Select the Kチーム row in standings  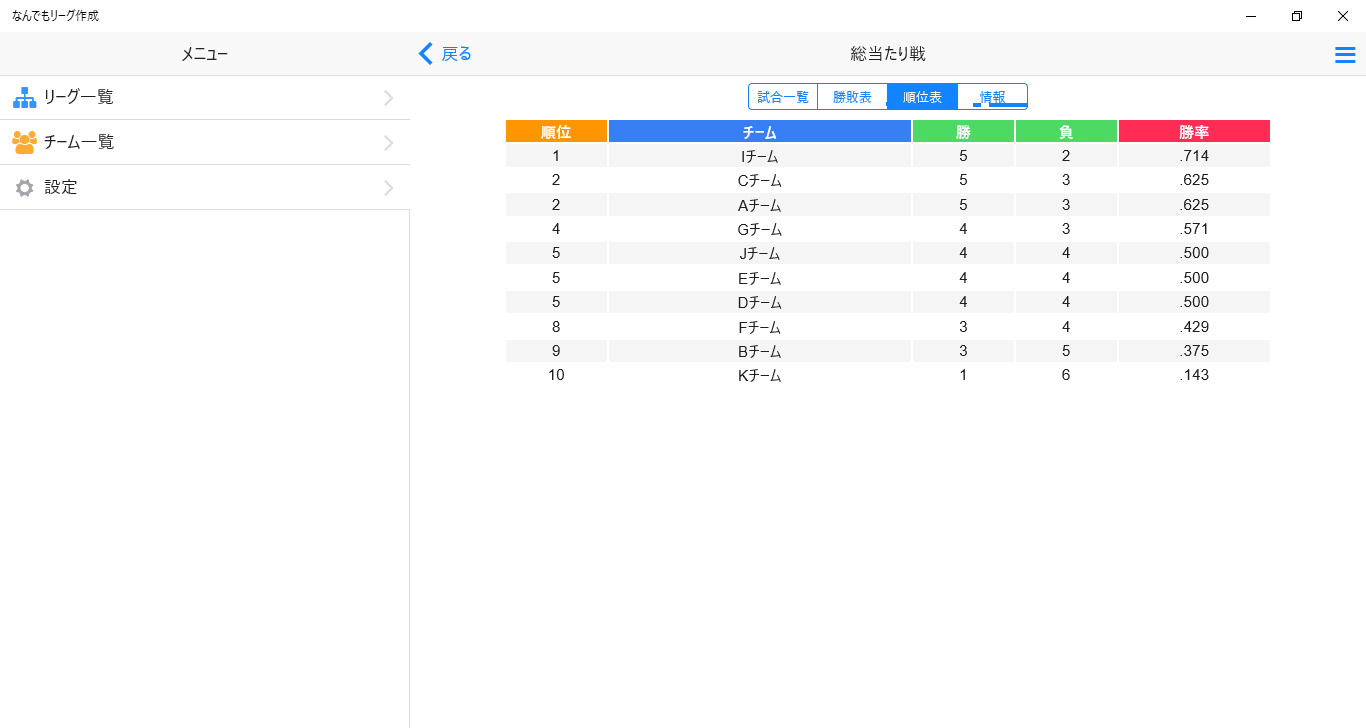click(760, 376)
